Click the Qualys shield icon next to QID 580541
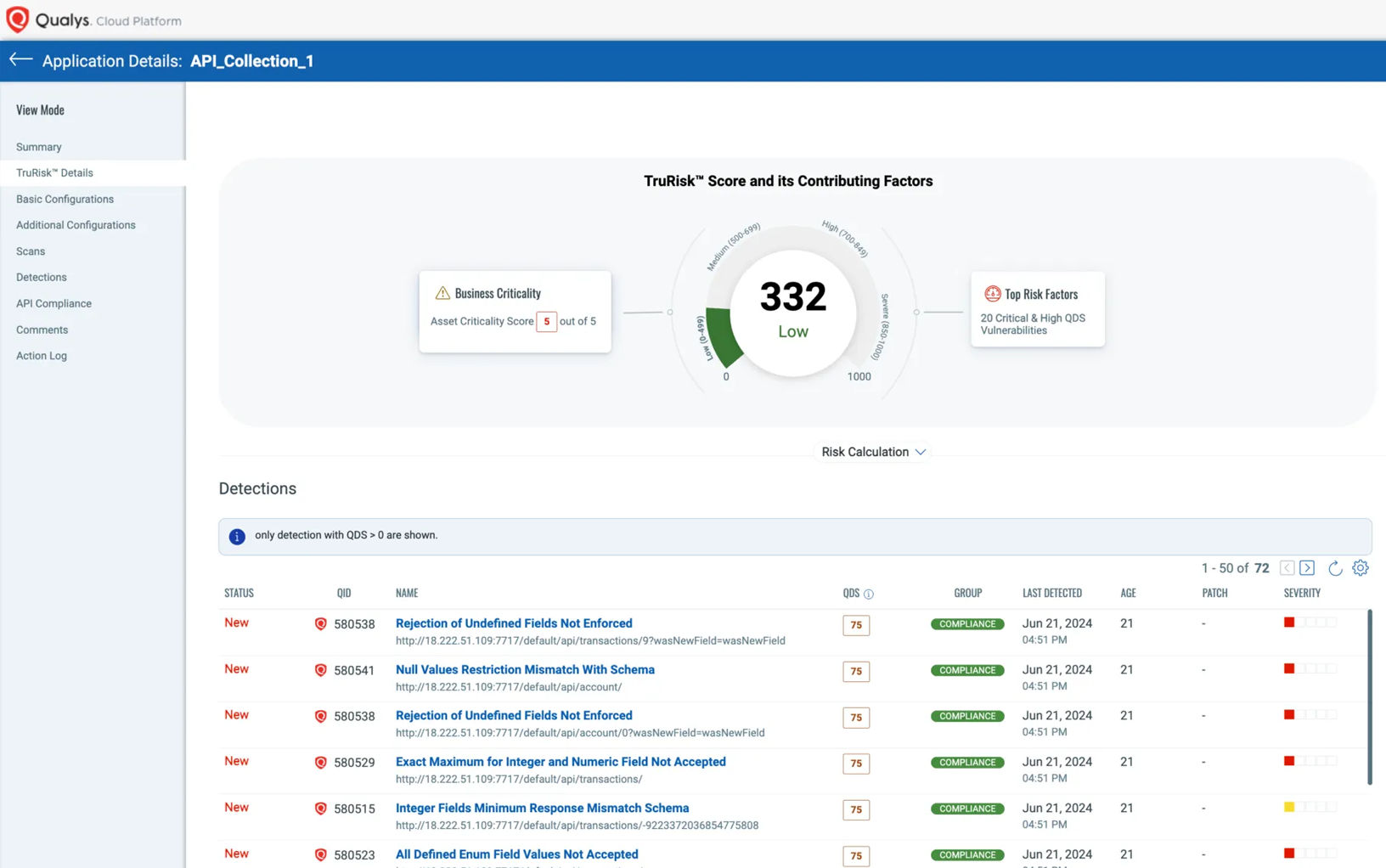 tap(320, 670)
